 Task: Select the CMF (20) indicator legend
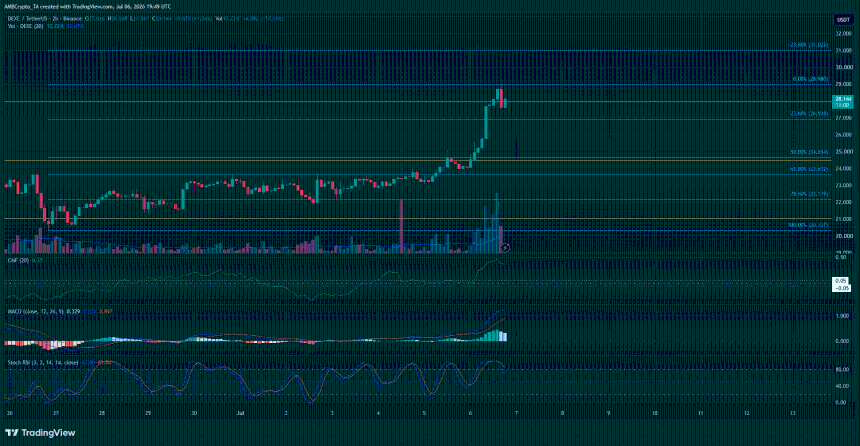point(18,261)
